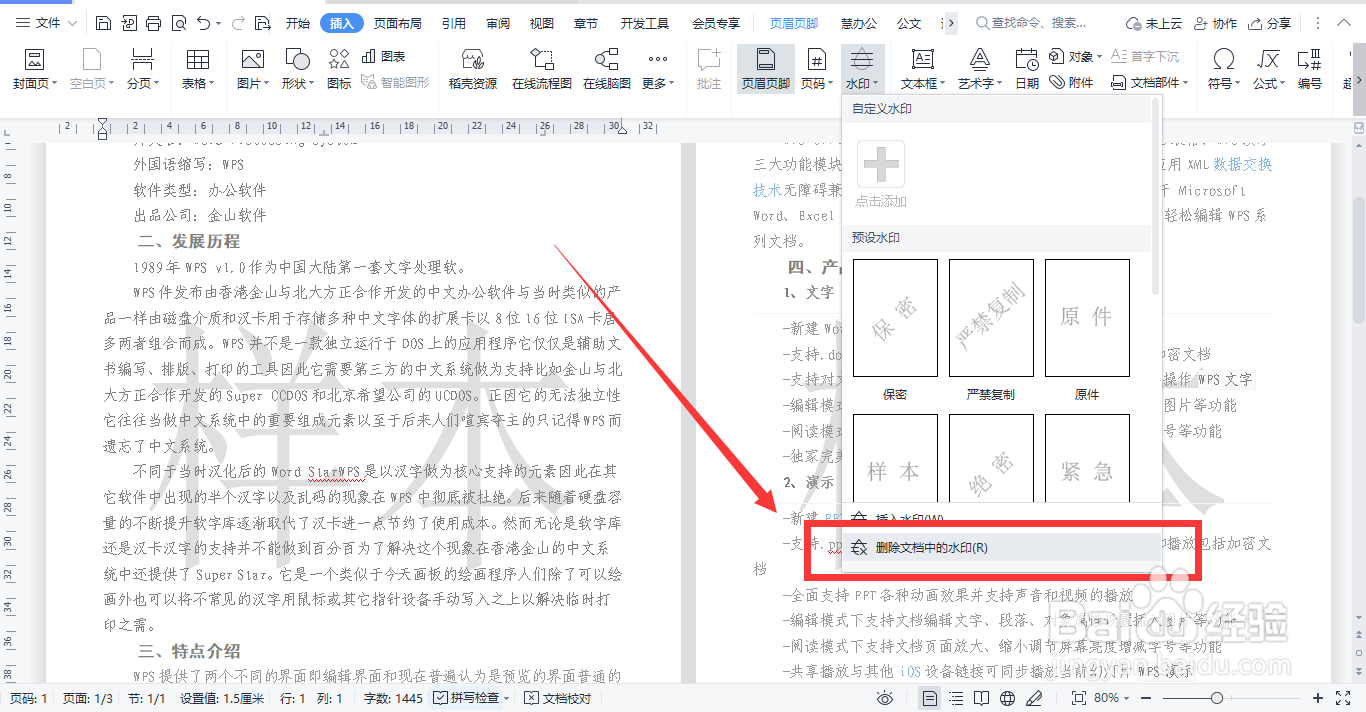
Task: Click the 未上云 cloud status button
Action: [x=1153, y=23]
